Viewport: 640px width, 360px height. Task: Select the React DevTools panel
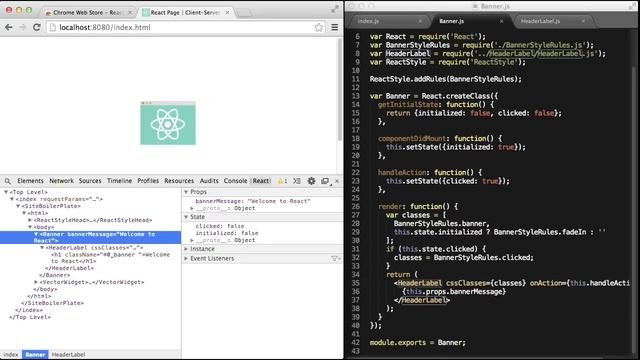261,181
